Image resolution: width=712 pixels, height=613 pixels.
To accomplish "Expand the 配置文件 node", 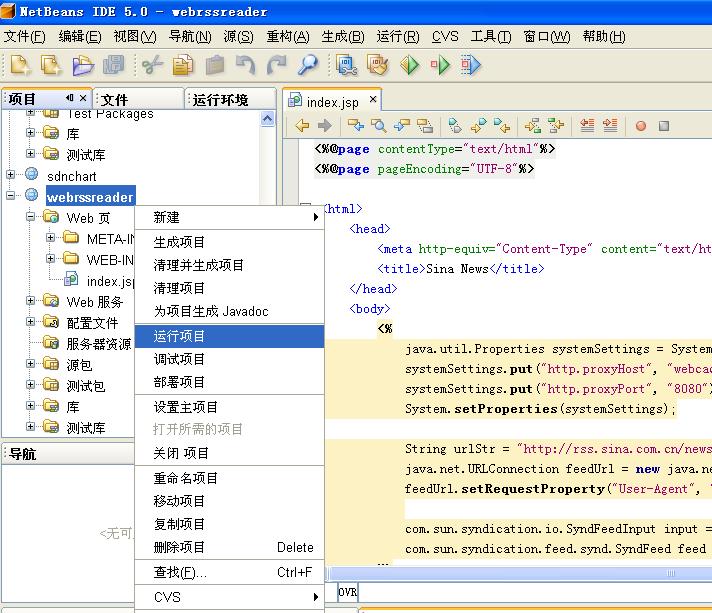I will tap(30, 321).
